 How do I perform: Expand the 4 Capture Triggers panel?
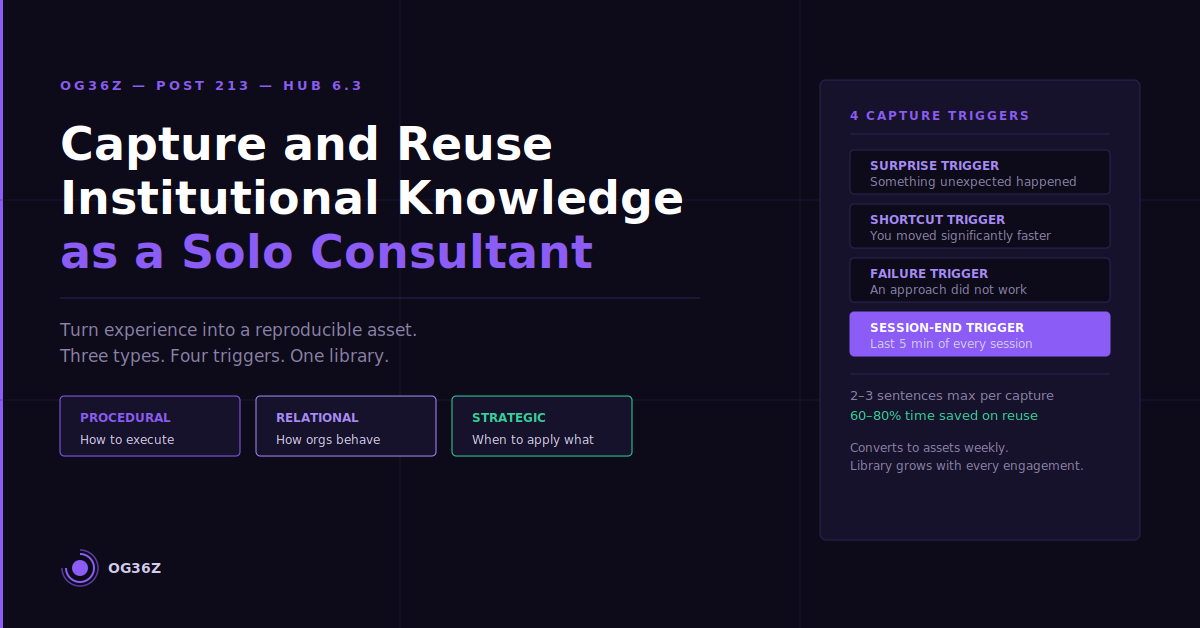pyautogui.click(x=940, y=115)
